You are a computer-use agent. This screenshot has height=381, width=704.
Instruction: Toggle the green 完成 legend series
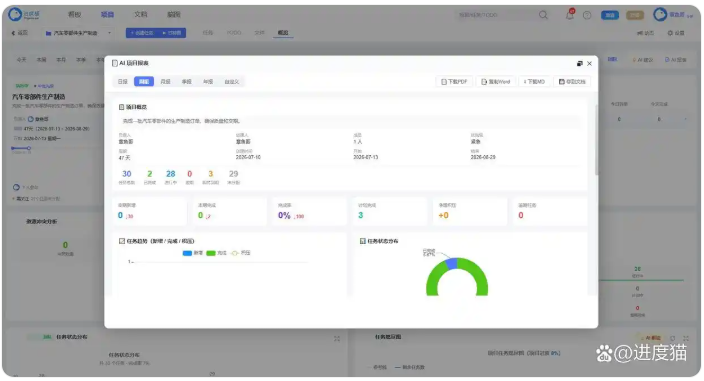216,253
